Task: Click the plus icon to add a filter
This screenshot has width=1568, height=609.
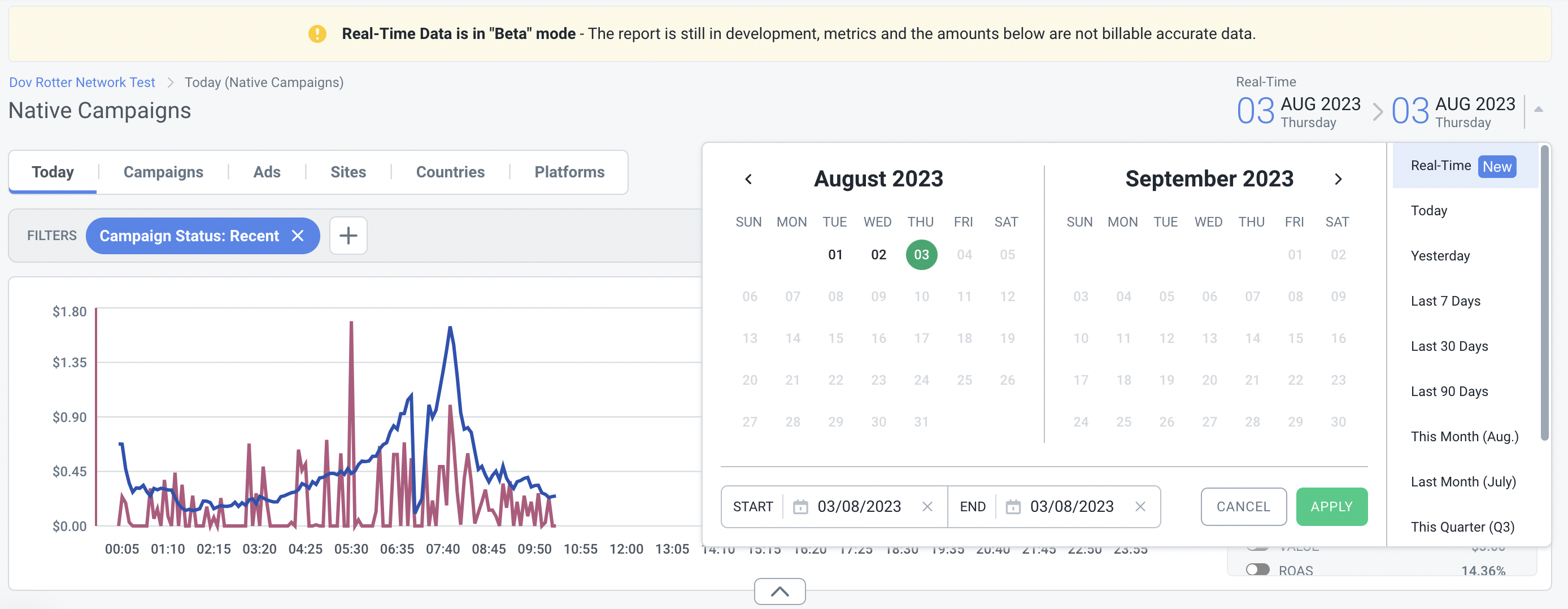Action: tap(348, 236)
